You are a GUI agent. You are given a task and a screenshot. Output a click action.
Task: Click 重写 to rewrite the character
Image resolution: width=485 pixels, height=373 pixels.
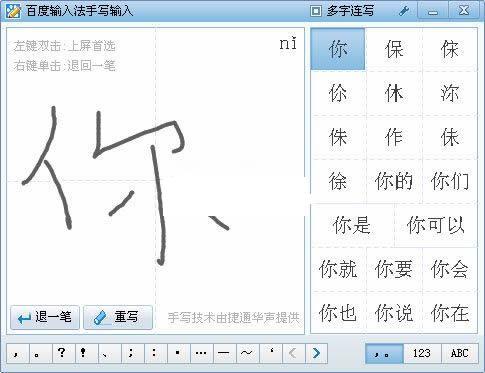(118, 317)
